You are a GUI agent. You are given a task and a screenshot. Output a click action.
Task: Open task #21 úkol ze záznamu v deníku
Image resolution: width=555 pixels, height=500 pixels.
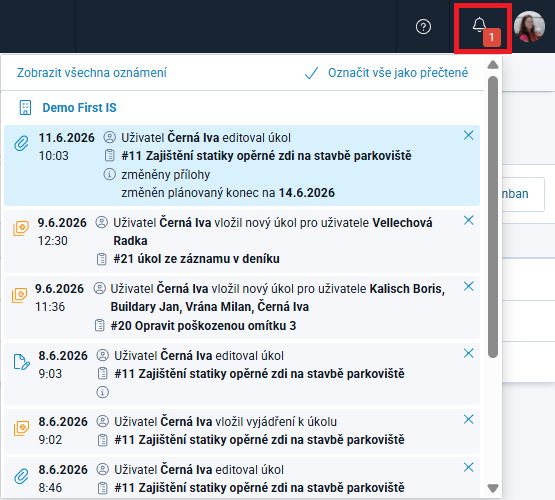pos(196,259)
